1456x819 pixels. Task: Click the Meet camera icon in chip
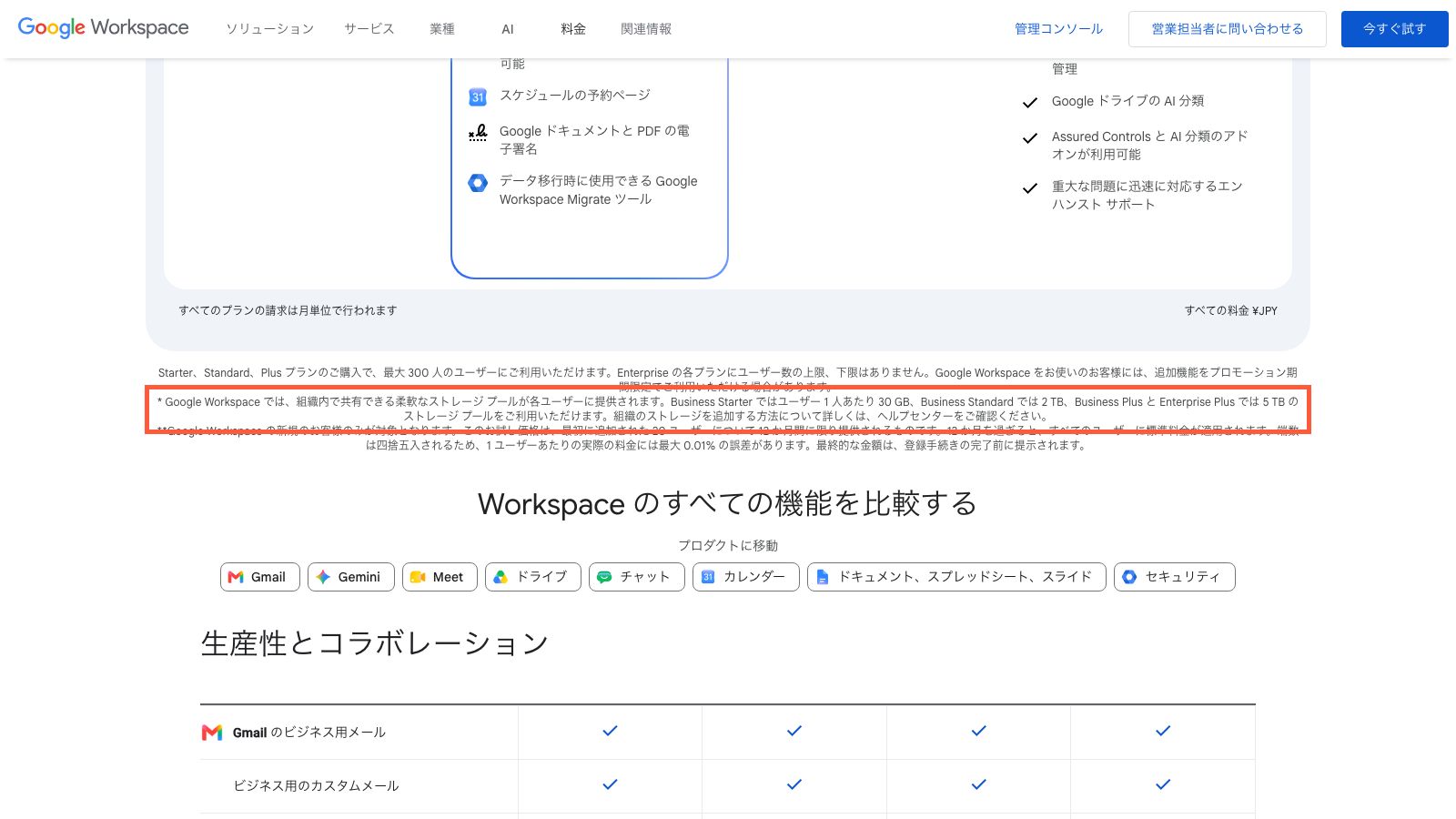pyautogui.click(x=418, y=577)
